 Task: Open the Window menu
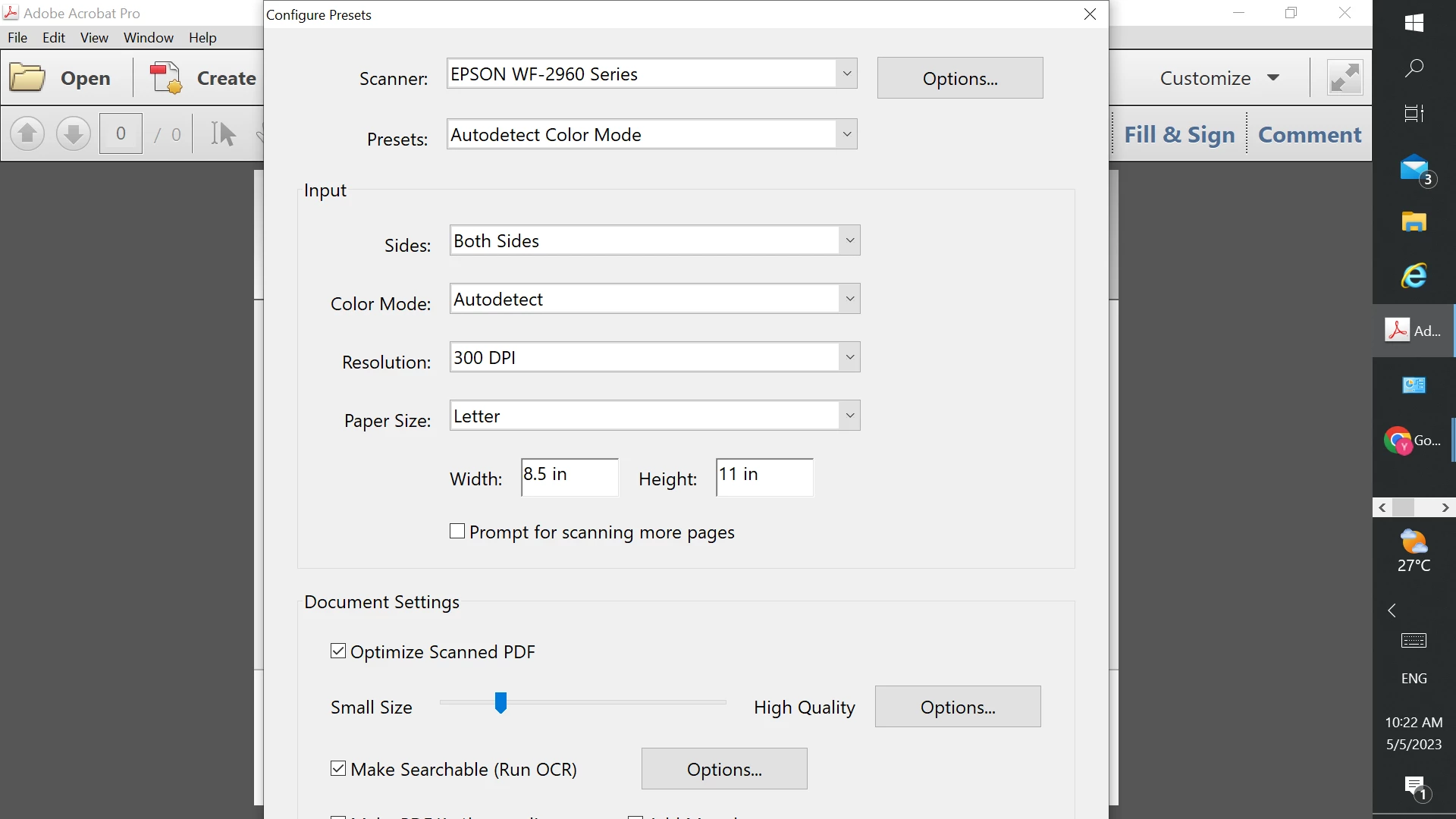click(x=148, y=38)
